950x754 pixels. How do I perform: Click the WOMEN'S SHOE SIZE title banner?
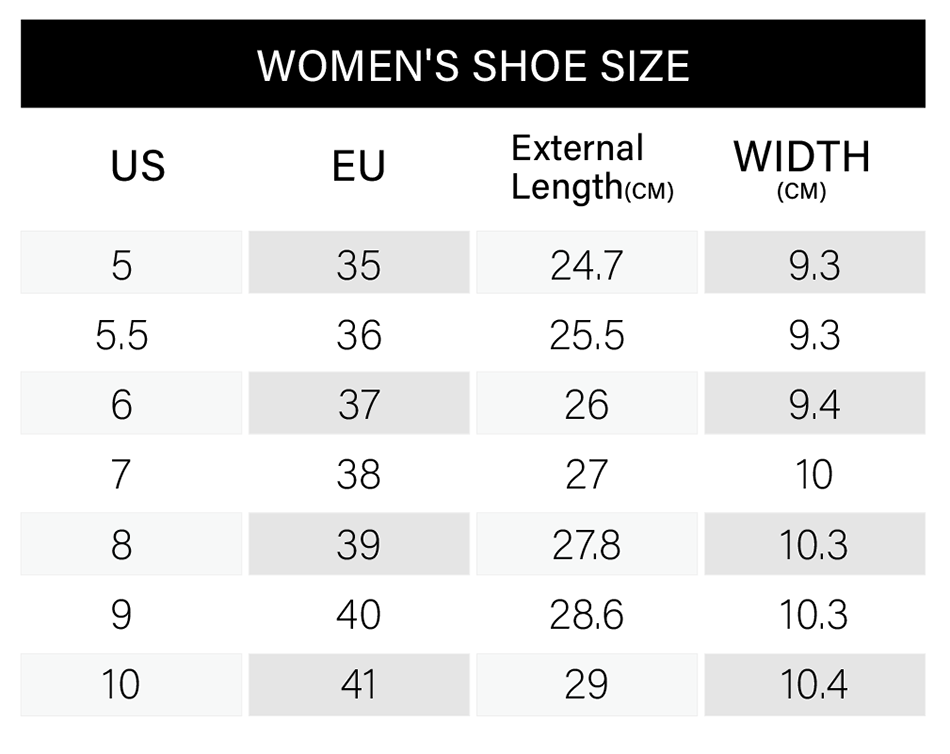[473, 64]
